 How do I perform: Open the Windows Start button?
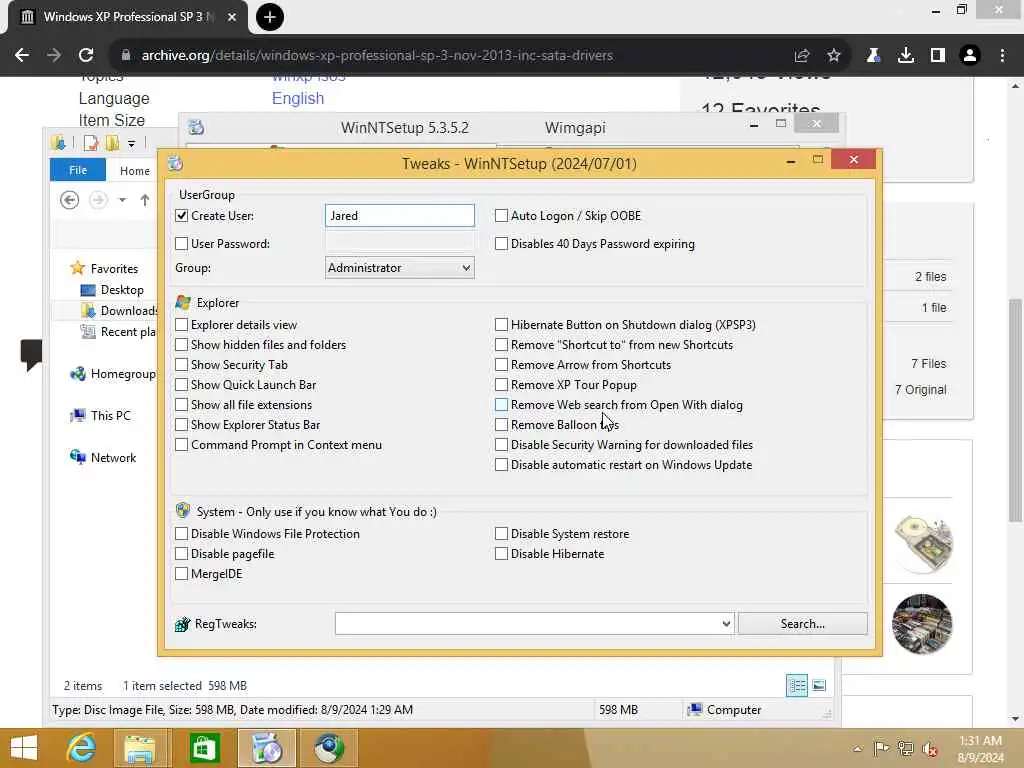point(24,748)
